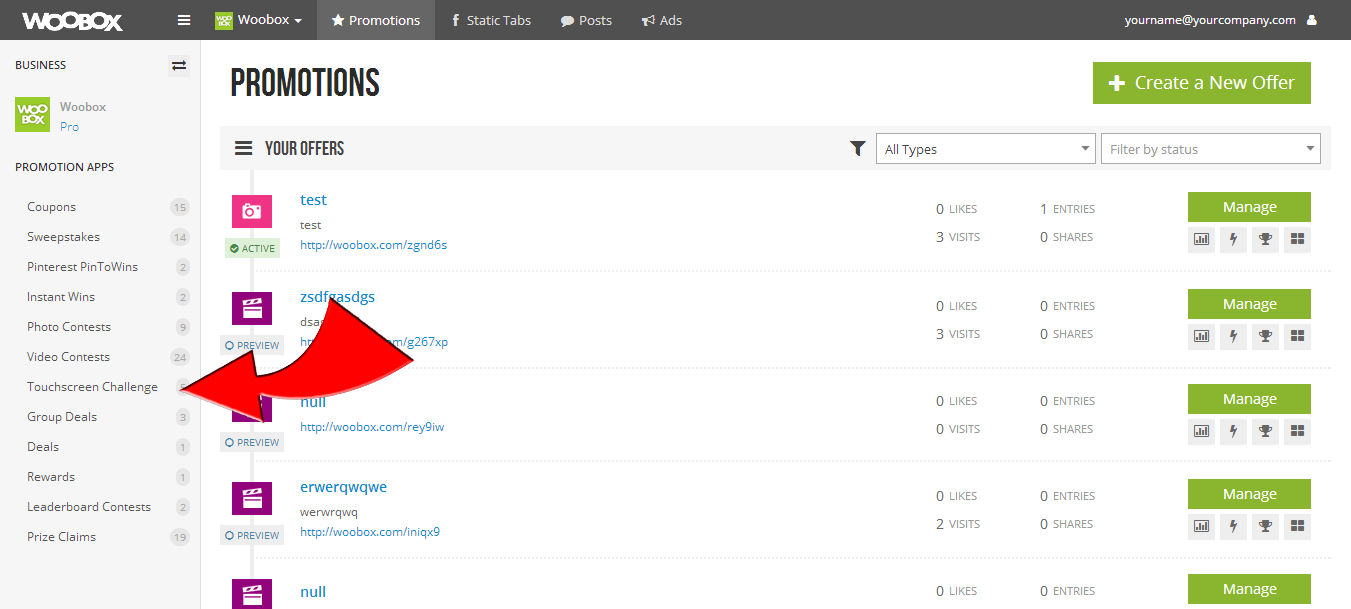Viewport: 1351px width, 609px height.
Task: Click the trophy icon for test offer
Action: pos(1265,240)
